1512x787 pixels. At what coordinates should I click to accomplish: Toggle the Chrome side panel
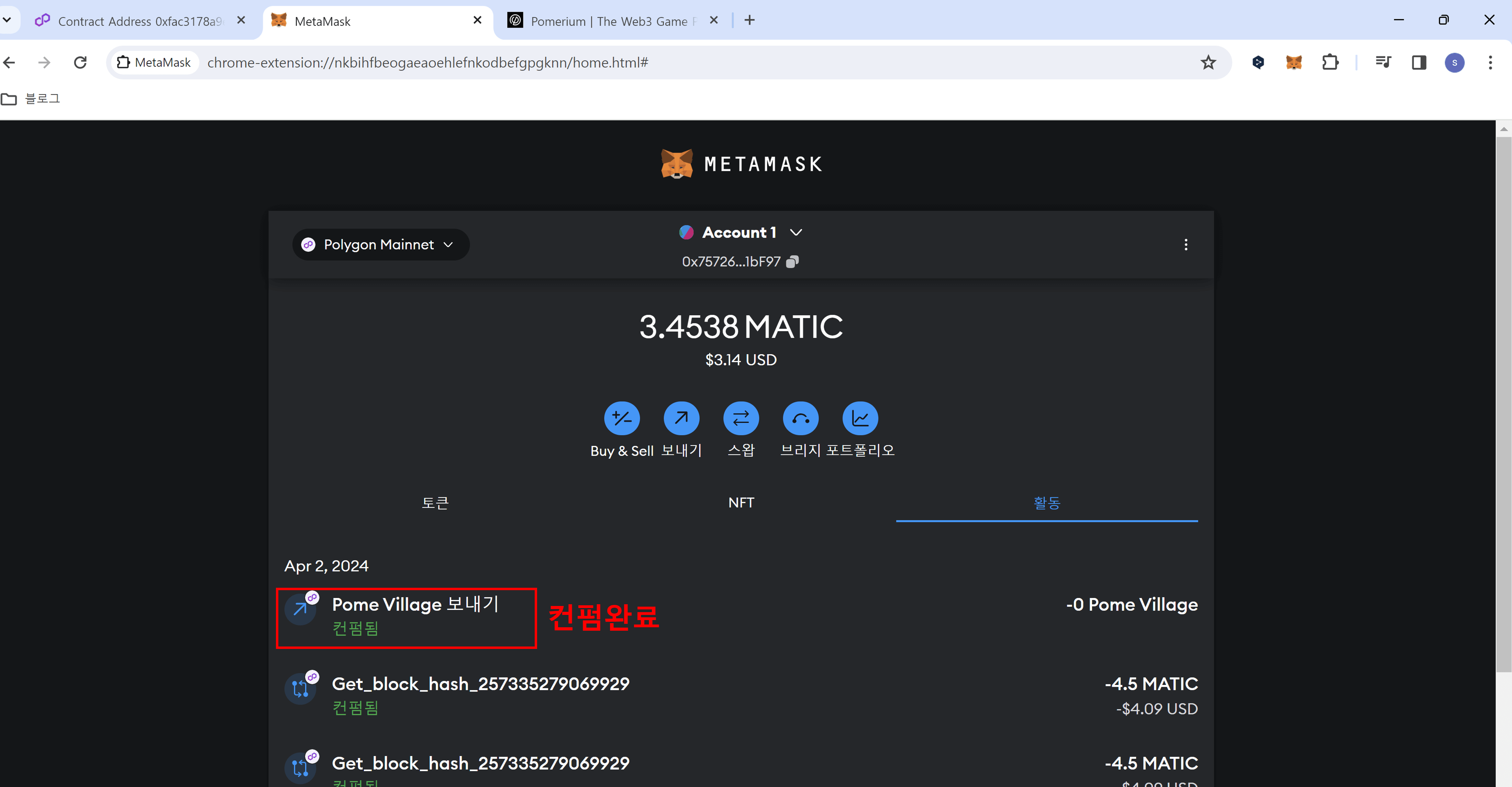[1419, 62]
